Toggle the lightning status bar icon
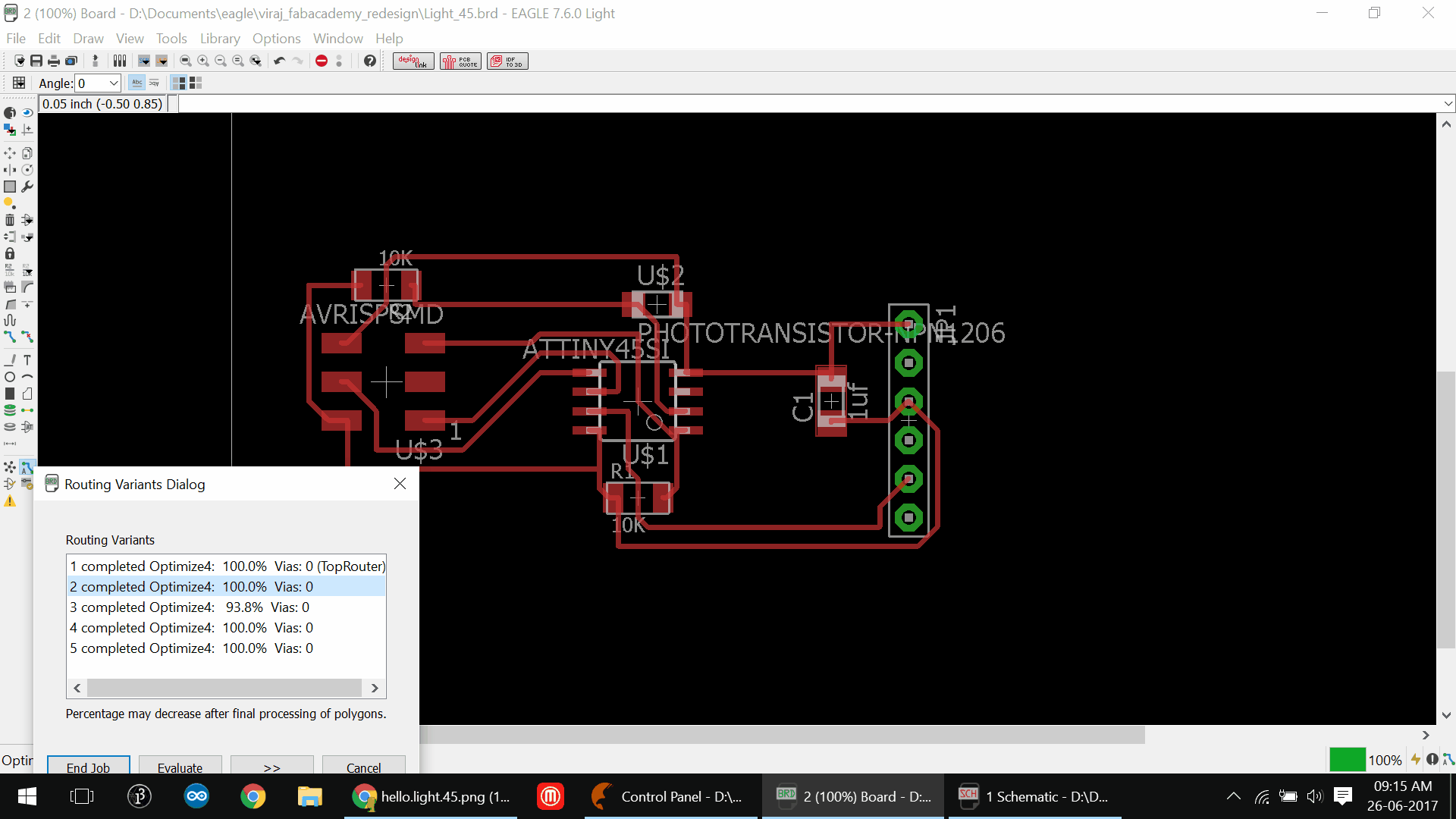1456x819 pixels. pos(1415,759)
